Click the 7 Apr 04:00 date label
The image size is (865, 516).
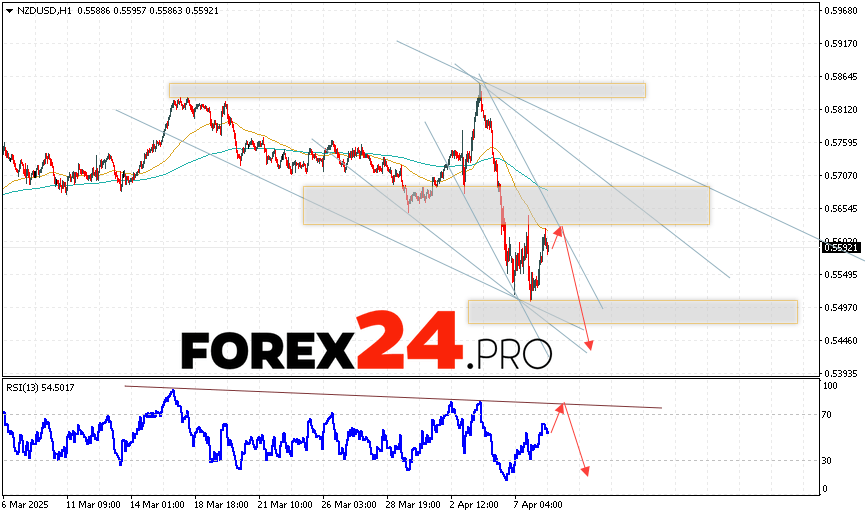(x=535, y=506)
